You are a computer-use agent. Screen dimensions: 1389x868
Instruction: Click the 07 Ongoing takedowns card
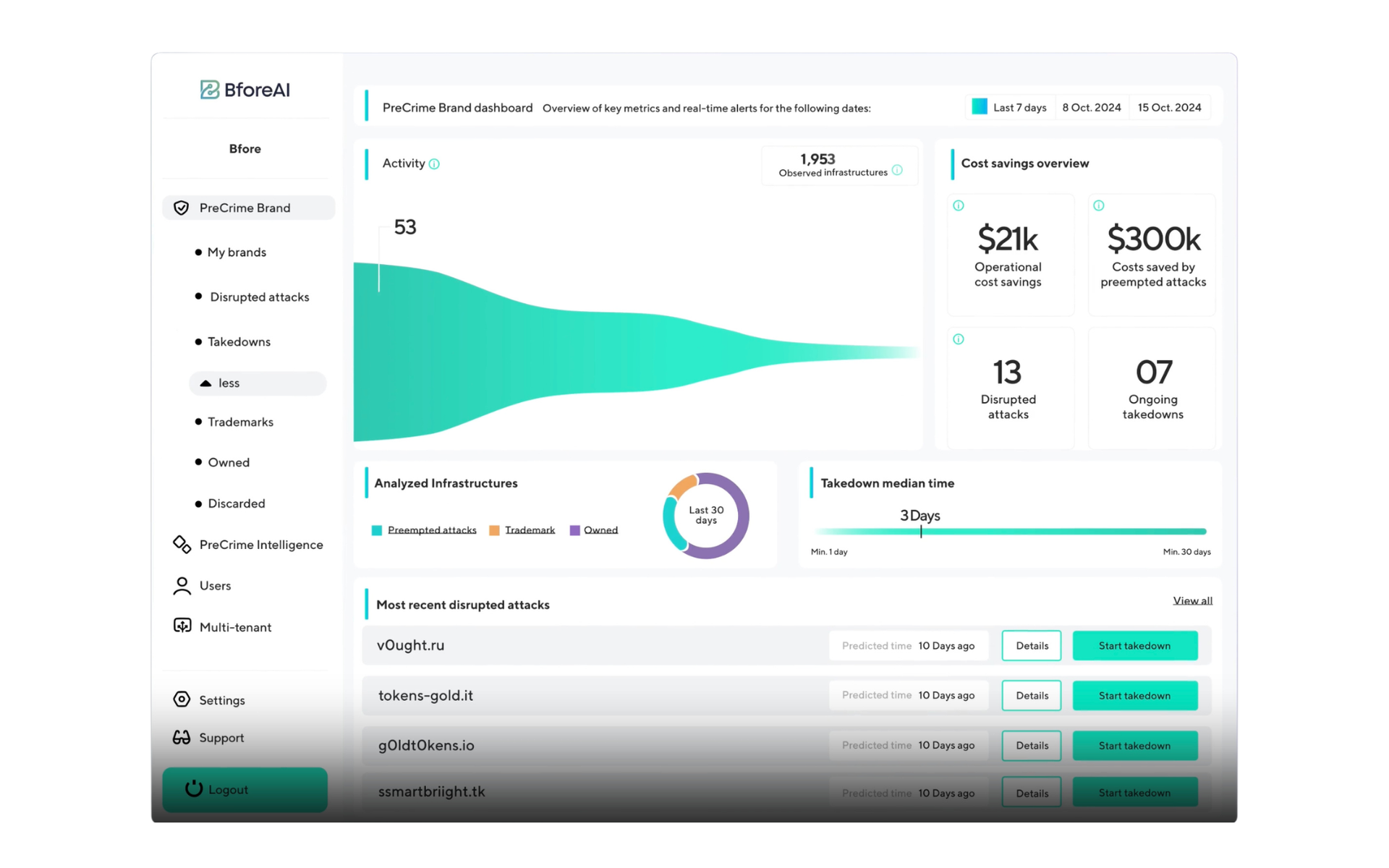1152,388
